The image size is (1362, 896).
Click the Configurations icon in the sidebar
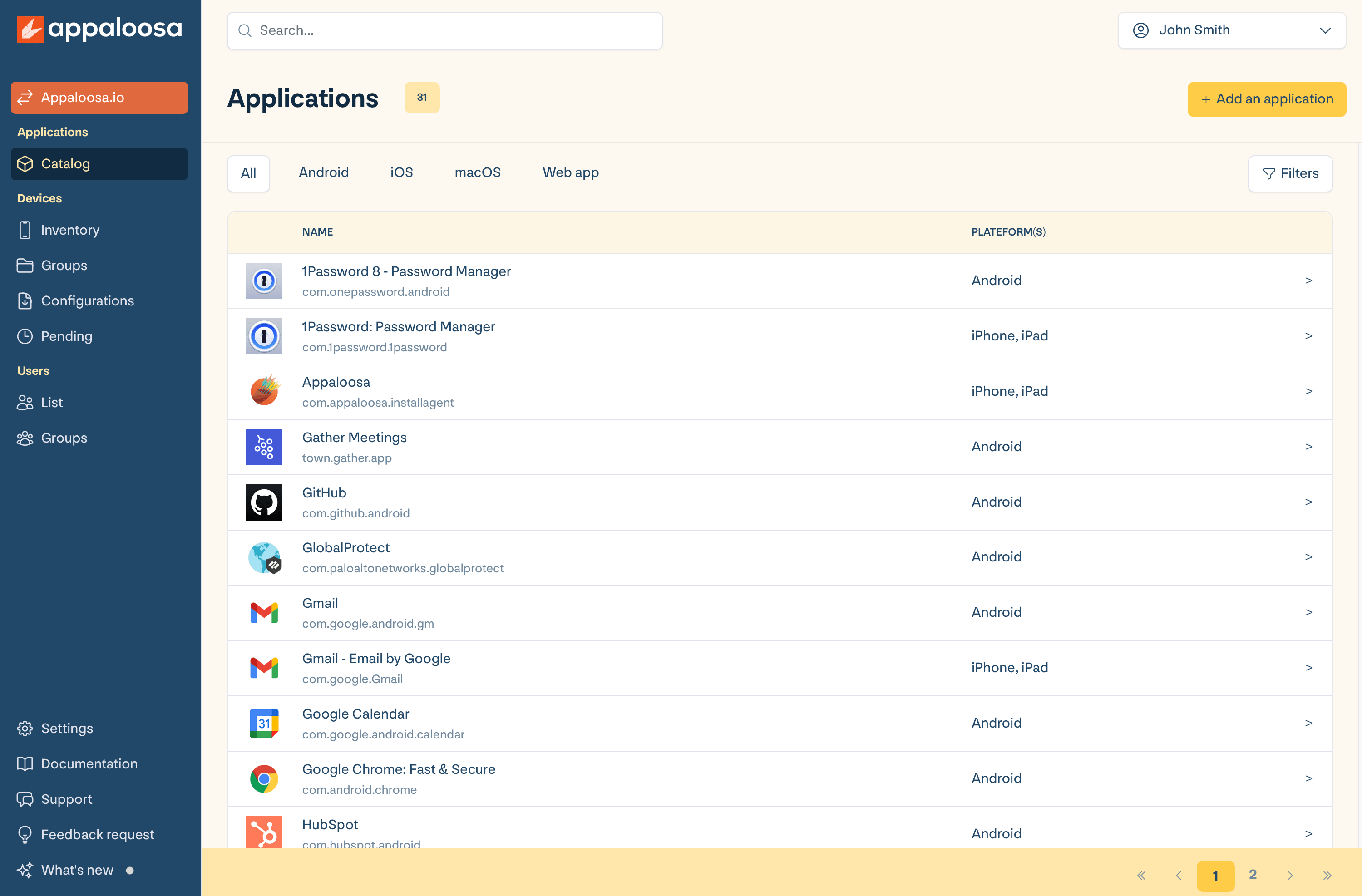point(25,300)
